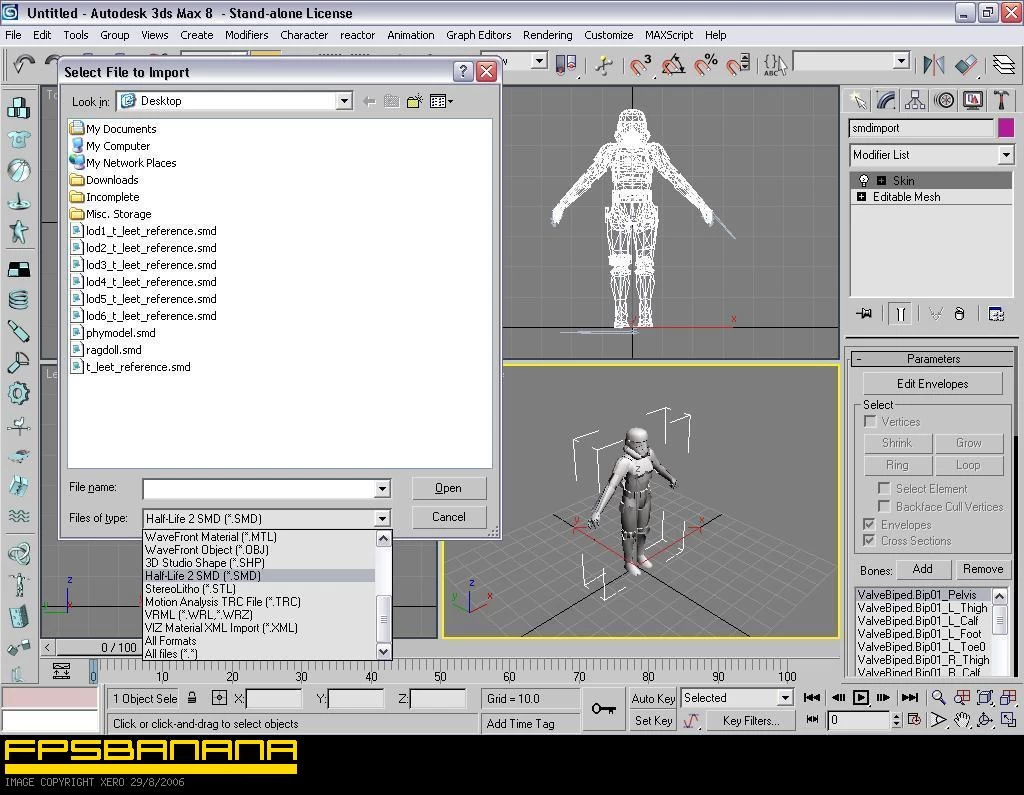Viewport: 1024px width, 795px height.
Task: Toggle Set Key mode
Action: [x=653, y=721]
